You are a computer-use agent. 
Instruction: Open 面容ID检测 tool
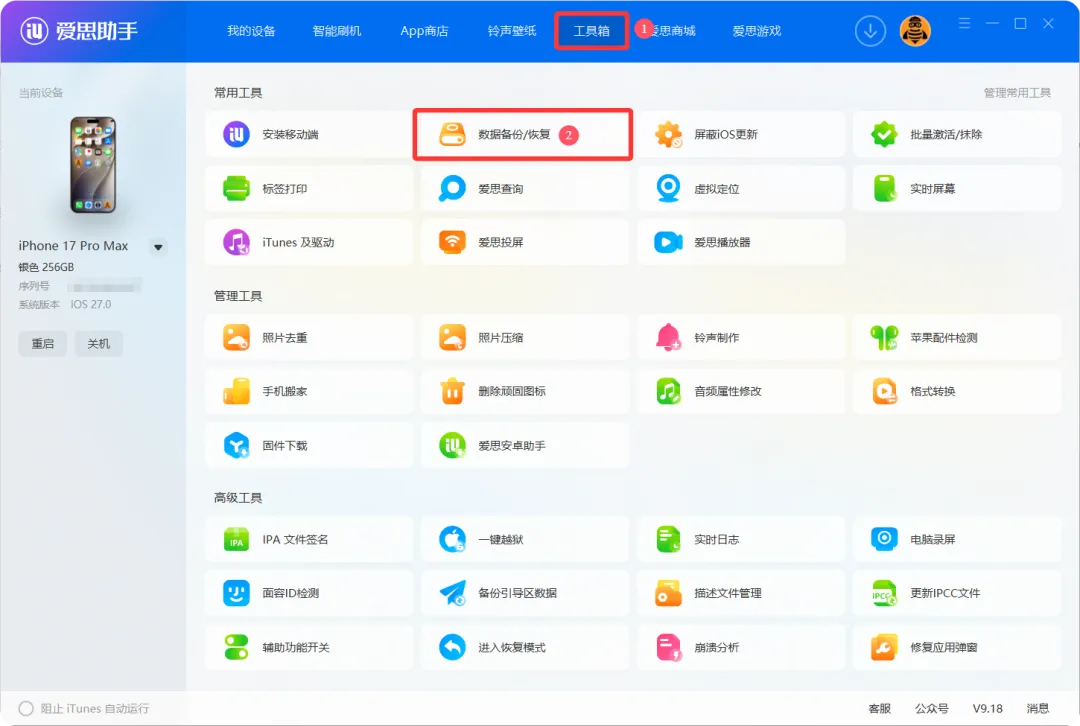click(309, 593)
